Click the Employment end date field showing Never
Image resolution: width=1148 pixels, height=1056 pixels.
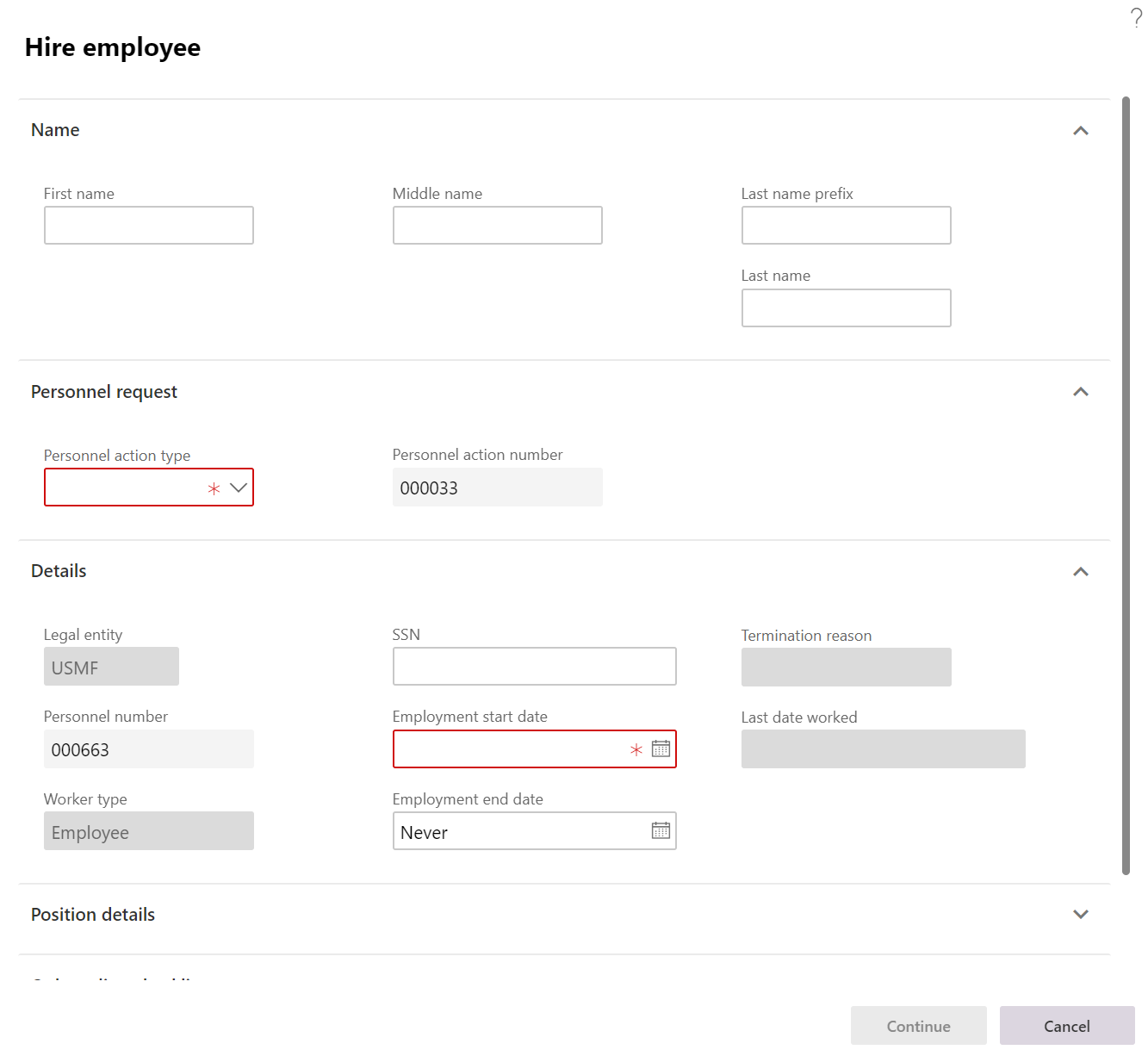click(517, 830)
